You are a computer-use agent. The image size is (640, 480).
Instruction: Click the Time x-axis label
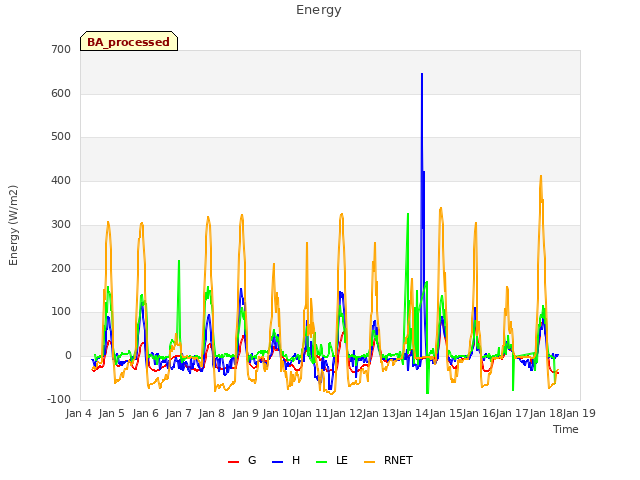(x=566, y=429)
